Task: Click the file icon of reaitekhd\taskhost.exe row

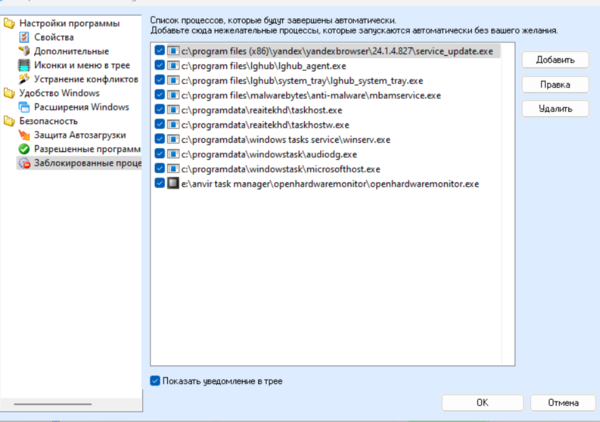Action: 173,110
